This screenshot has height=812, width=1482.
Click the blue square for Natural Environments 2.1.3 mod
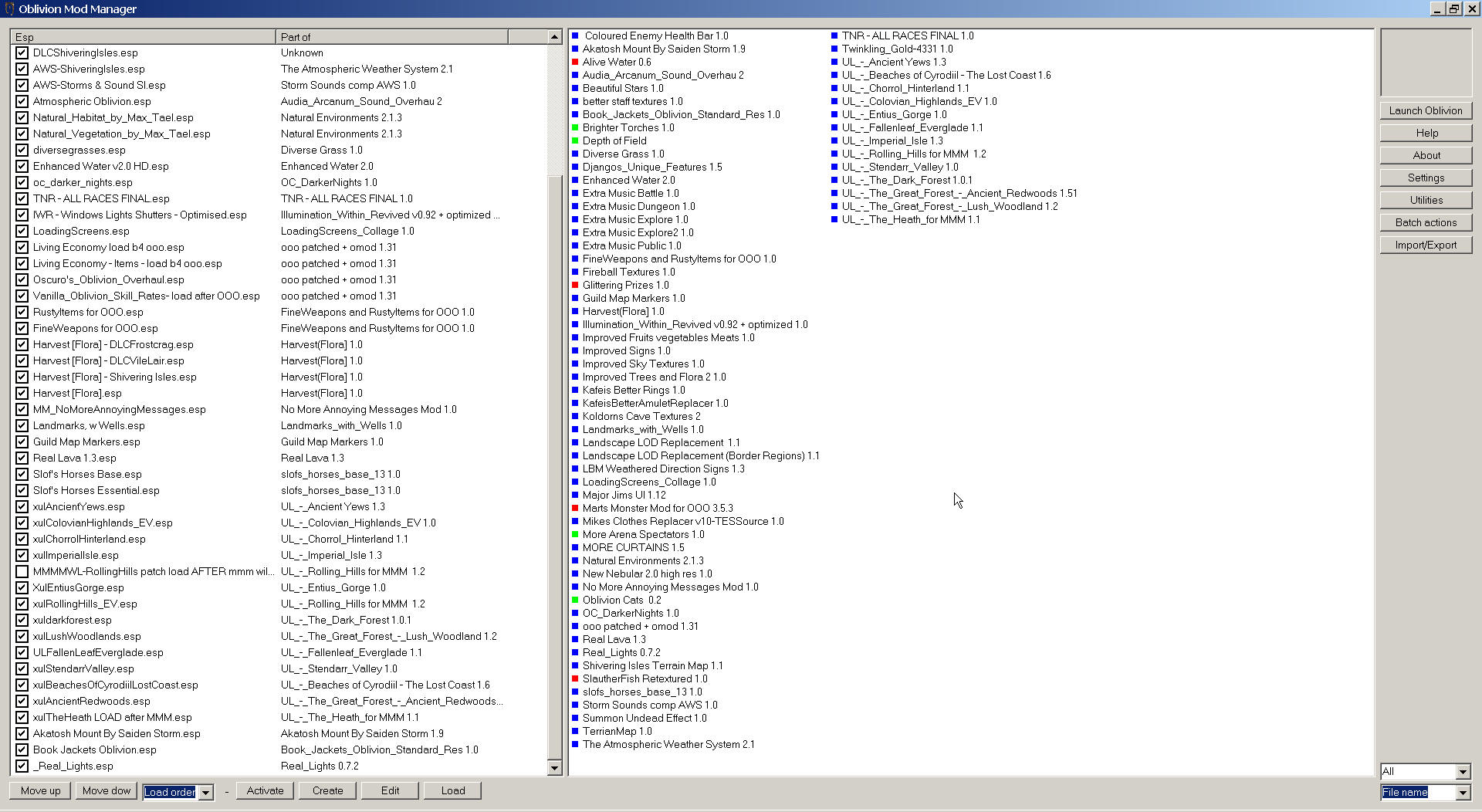pyautogui.click(x=575, y=560)
